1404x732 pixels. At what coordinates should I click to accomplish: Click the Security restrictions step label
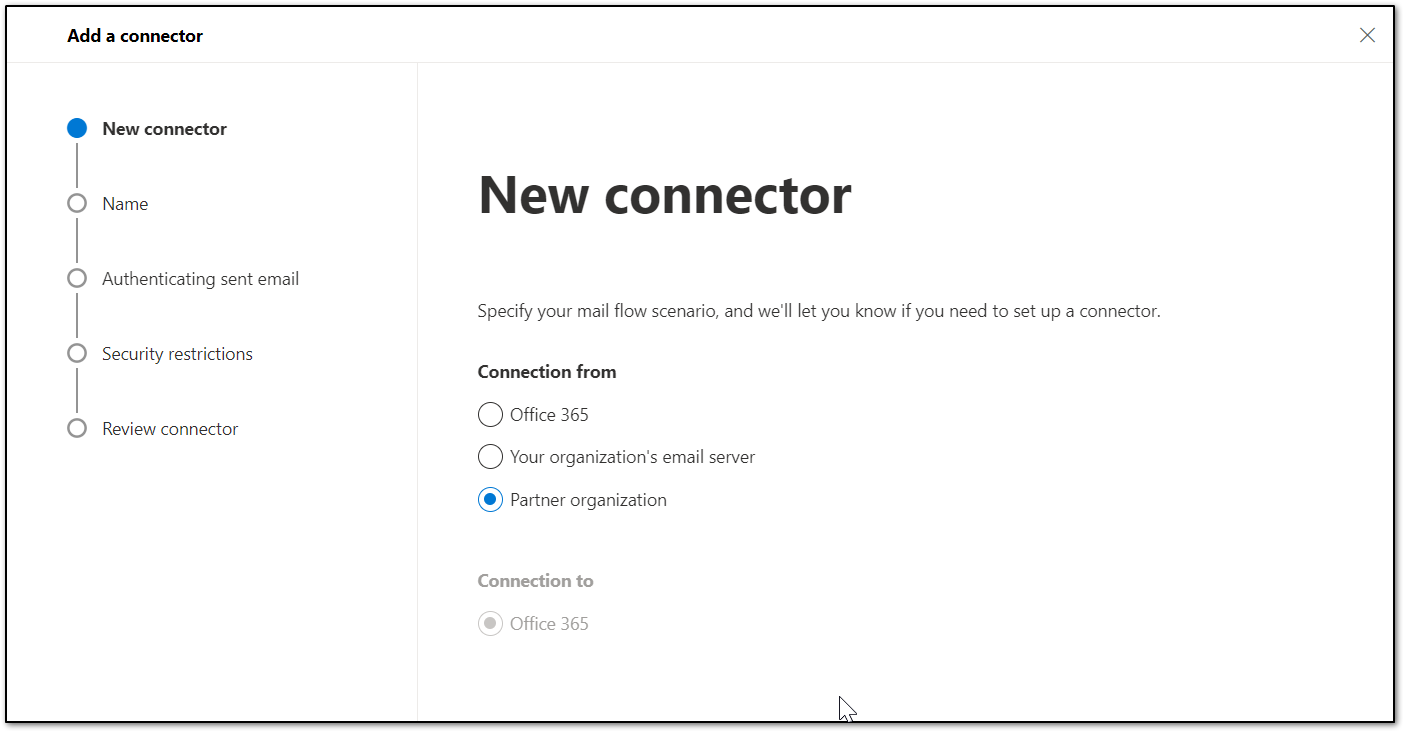pos(177,353)
